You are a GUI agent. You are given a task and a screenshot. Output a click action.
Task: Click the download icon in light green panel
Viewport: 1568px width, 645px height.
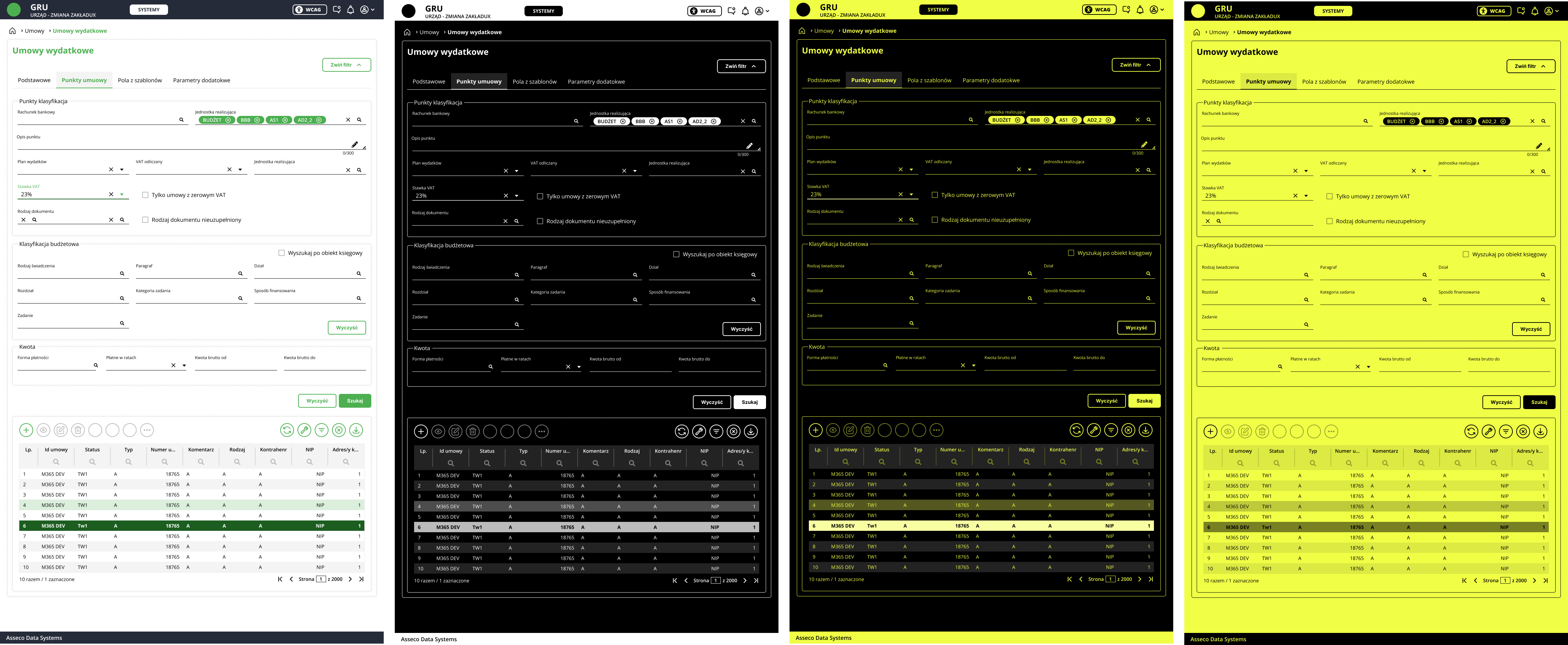coord(356,430)
